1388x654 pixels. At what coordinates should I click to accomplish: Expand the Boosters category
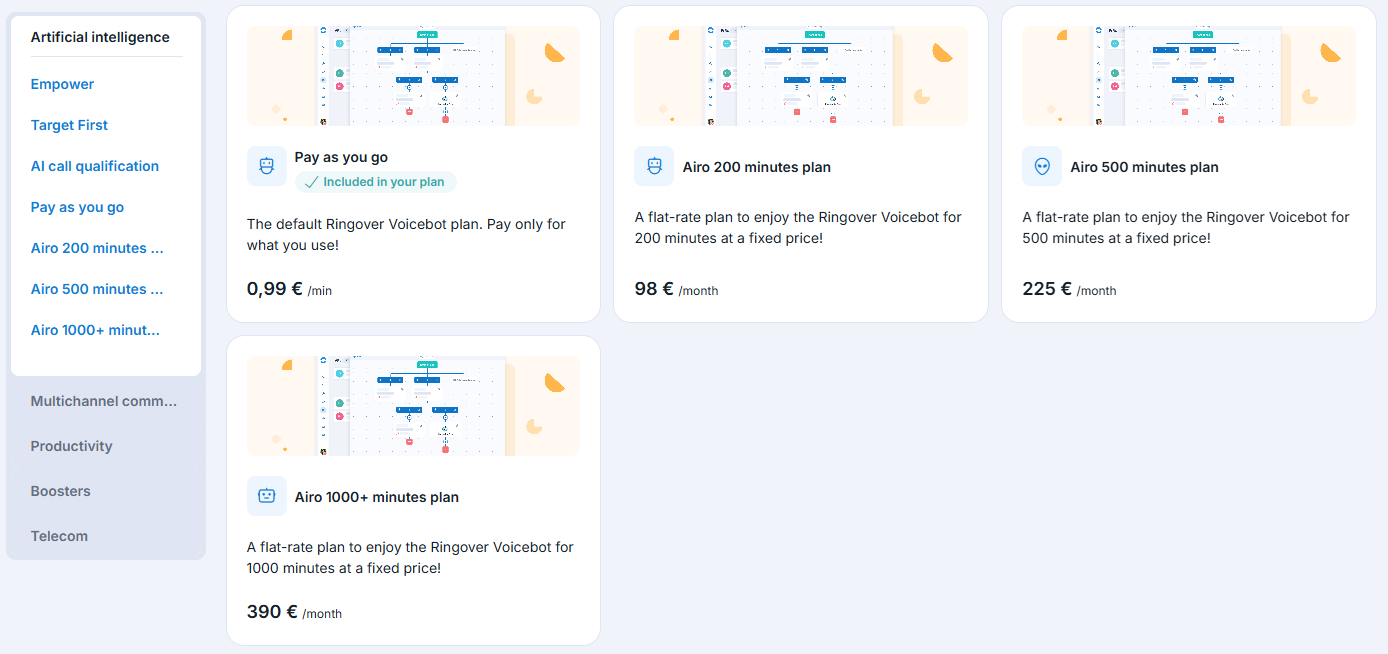(x=60, y=491)
